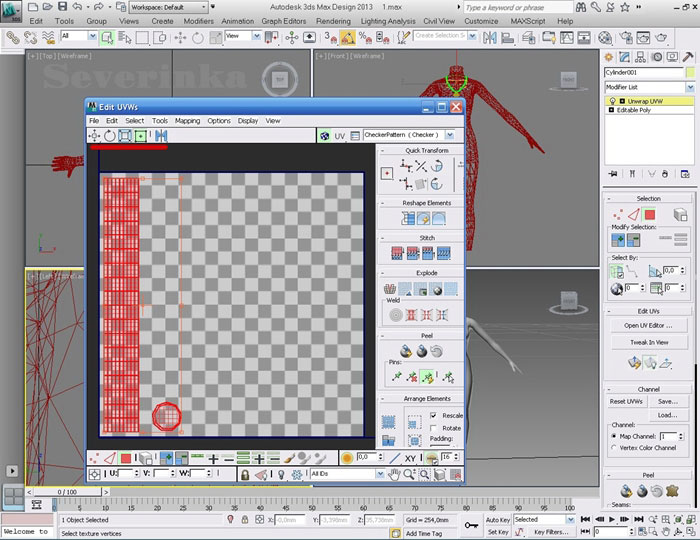Image resolution: width=700 pixels, height=540 pixels.
Task: Open the All IDs material dropdown
Action: coord(382,473)
